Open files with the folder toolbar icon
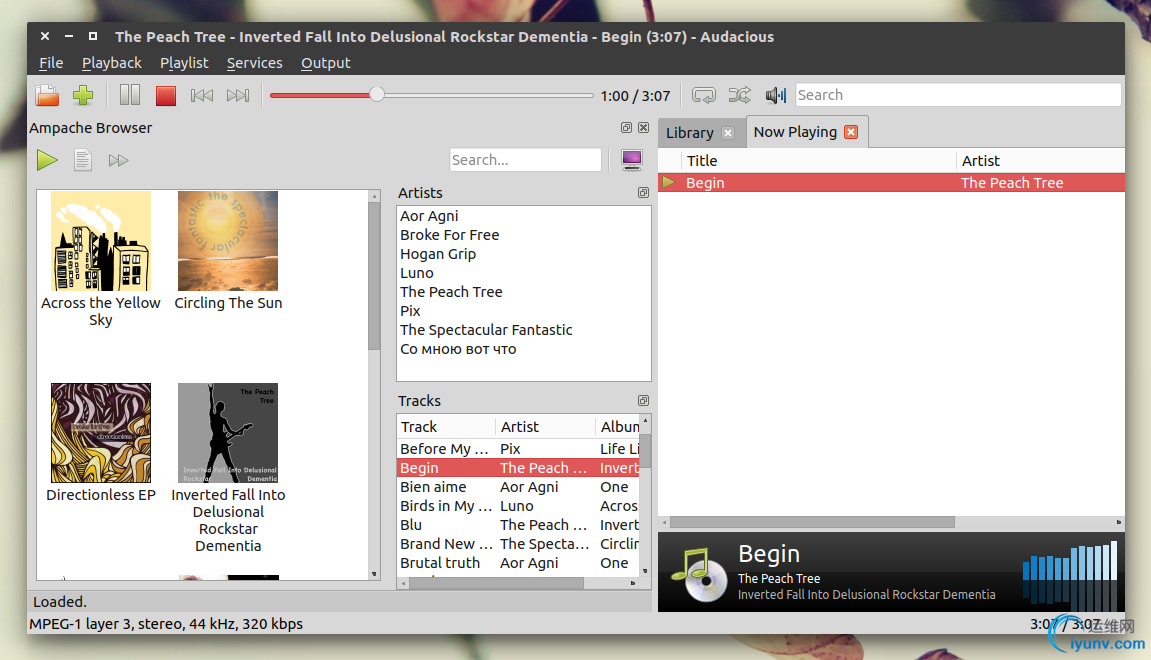 [47, 95]
